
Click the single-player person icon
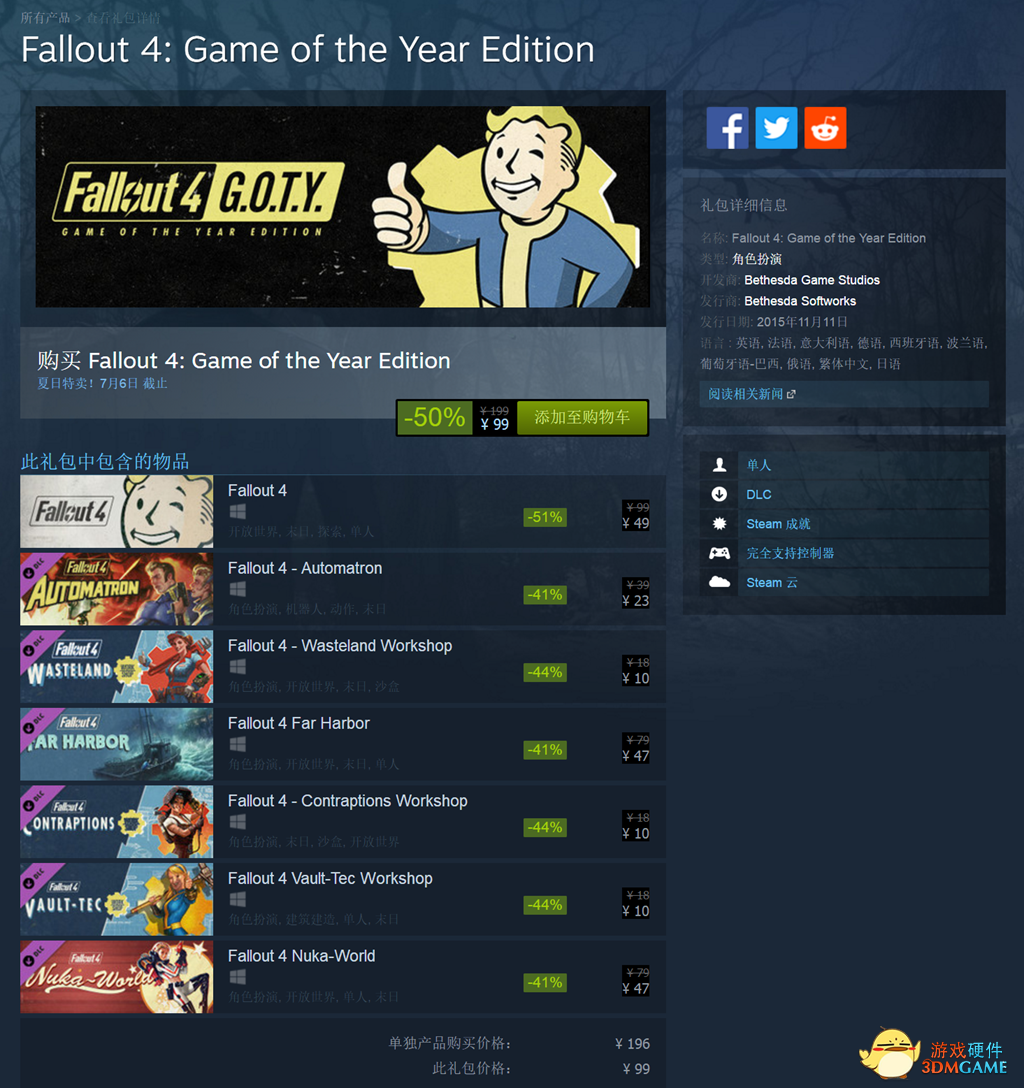tap(719, 465)
